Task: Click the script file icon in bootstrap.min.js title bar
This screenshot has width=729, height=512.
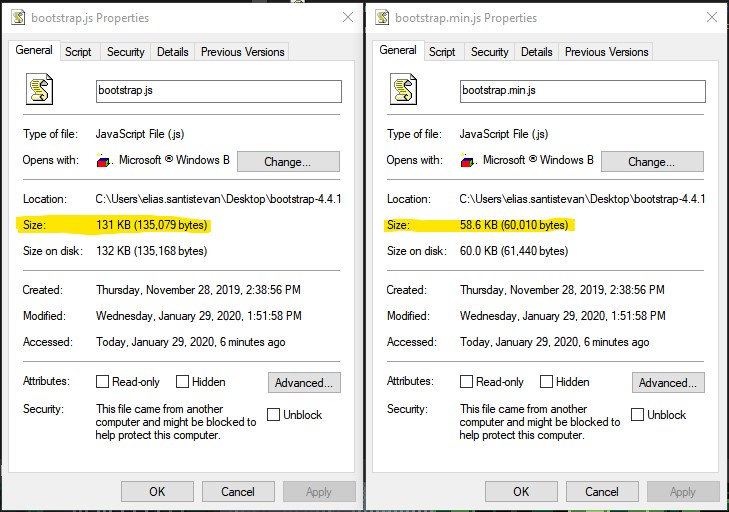Action: coord(381,17)
